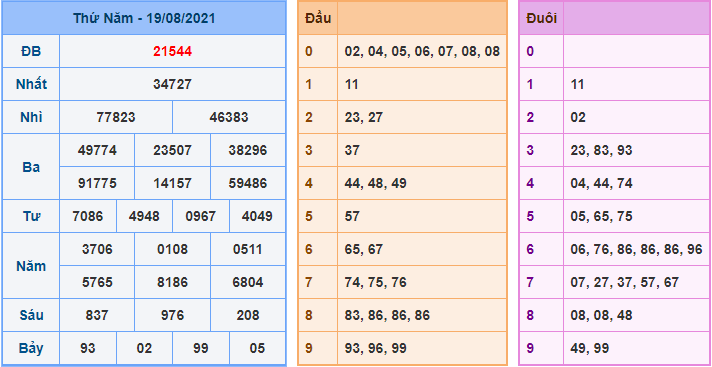Click fourth prize number 7086
The image size is (712, 367).
pyautogui.click(x=88, y=216)
